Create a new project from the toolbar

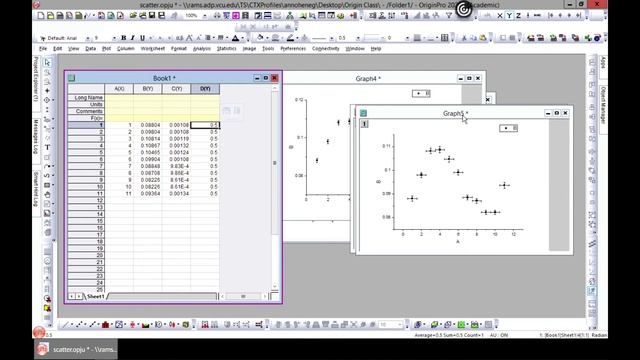coord(41,16)
